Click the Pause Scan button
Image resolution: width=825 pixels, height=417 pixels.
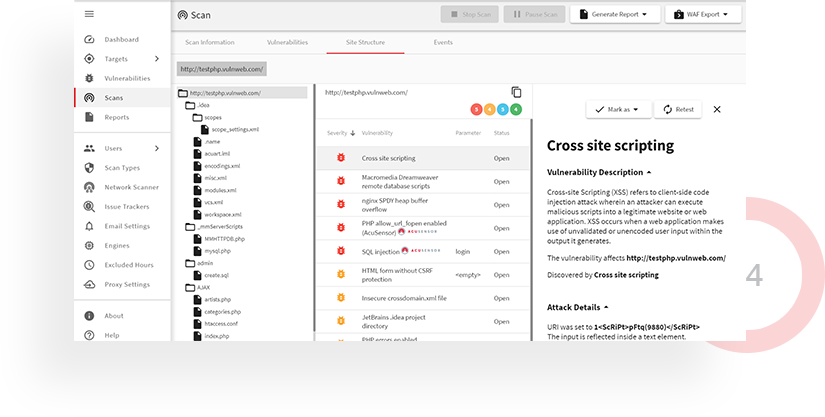pyautogui.click(x=535, y=14)
